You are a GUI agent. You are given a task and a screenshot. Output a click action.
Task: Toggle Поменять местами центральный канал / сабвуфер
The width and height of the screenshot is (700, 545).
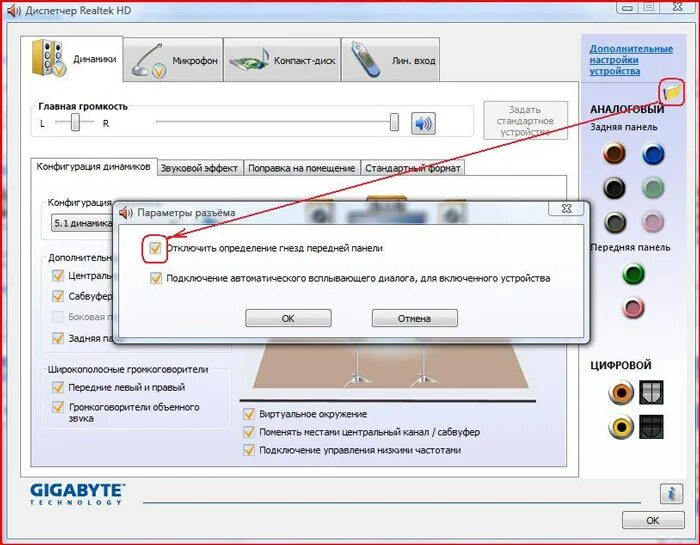[x=249, y=432]
